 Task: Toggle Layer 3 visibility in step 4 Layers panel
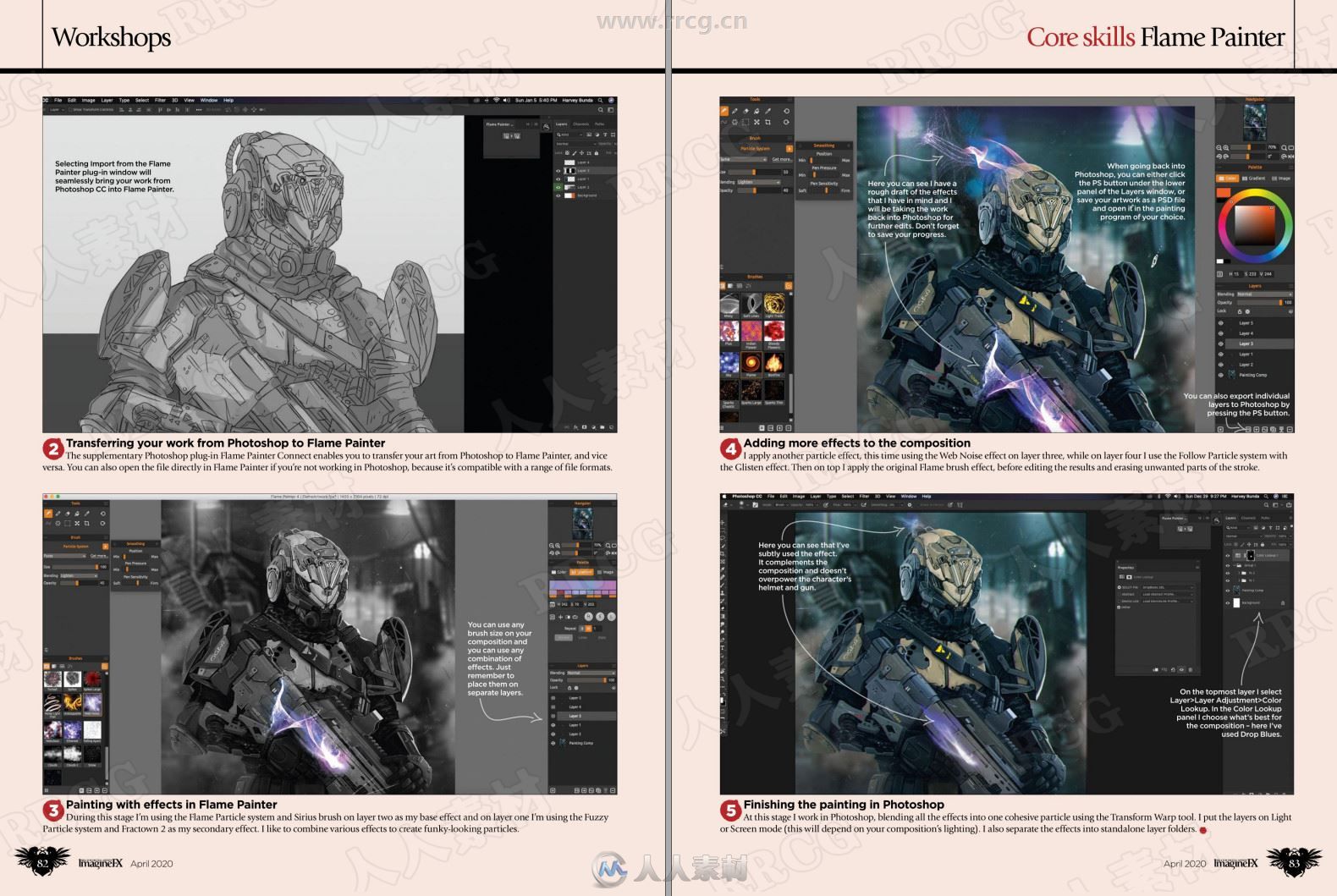[1220, 344]
